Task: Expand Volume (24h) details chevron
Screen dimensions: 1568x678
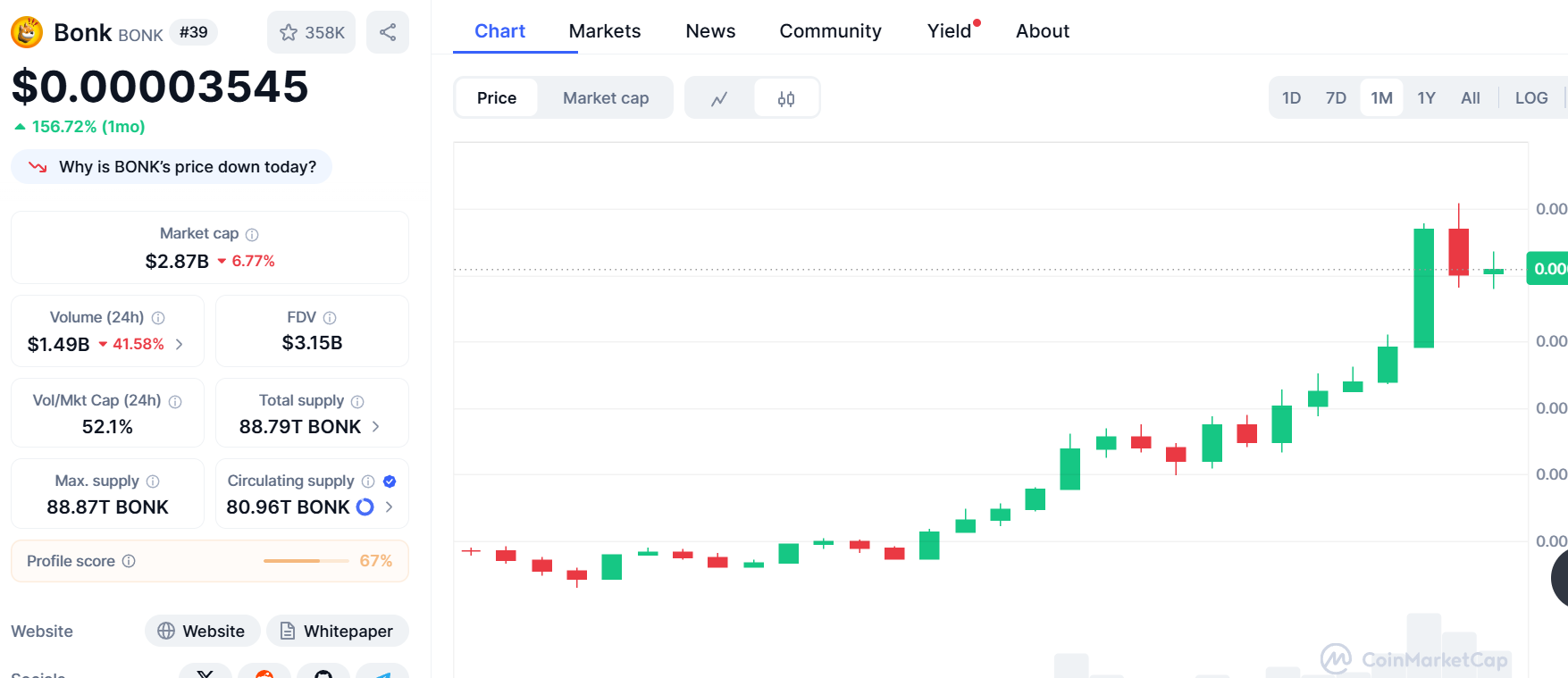Action: coord(180,344)
